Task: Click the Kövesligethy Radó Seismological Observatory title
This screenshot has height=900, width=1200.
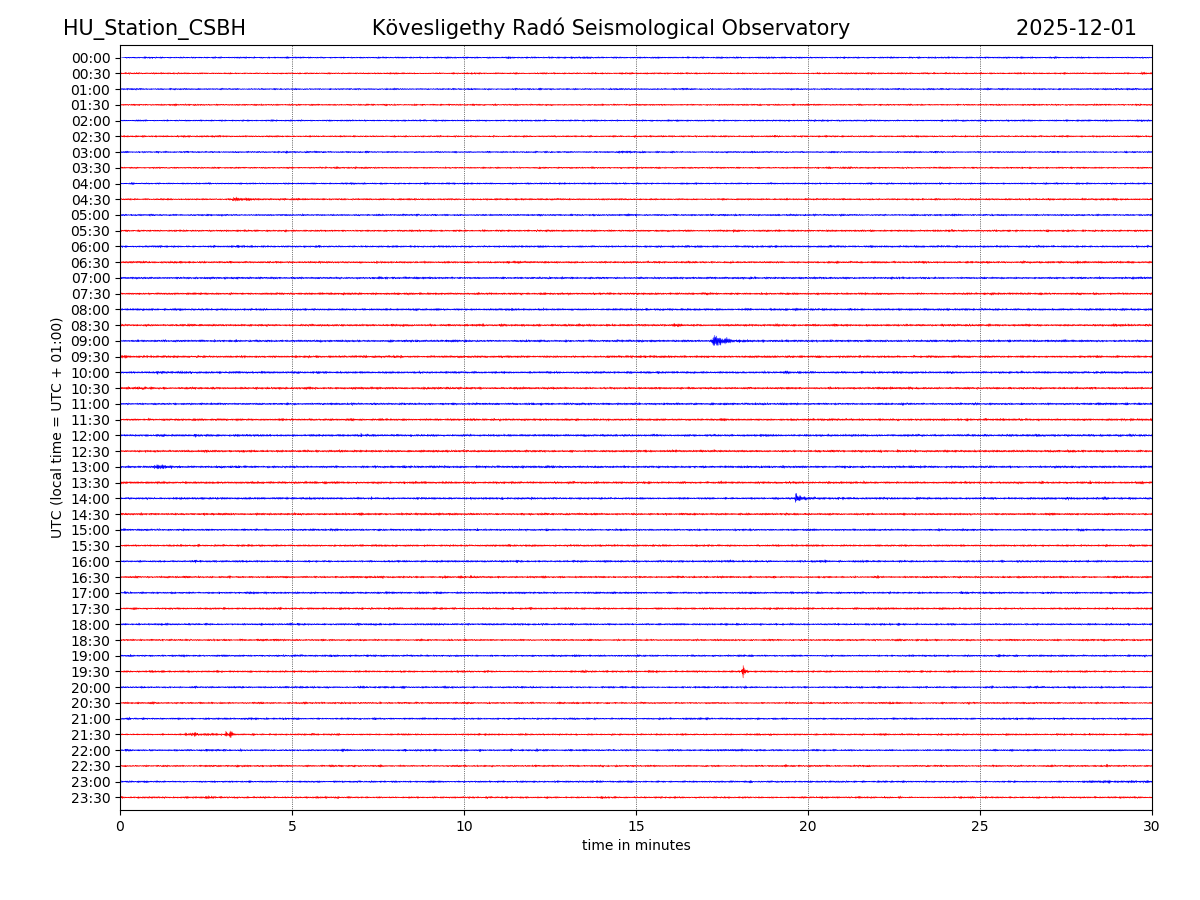Action: coord(610,28)
